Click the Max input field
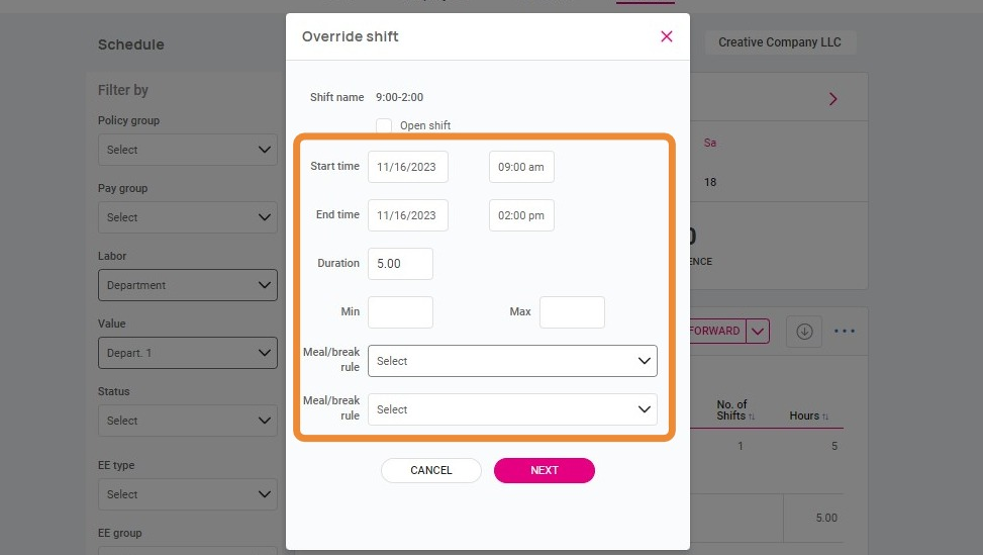Image resolution: width=983 pixels, height=555 pixels. (572, 312)
